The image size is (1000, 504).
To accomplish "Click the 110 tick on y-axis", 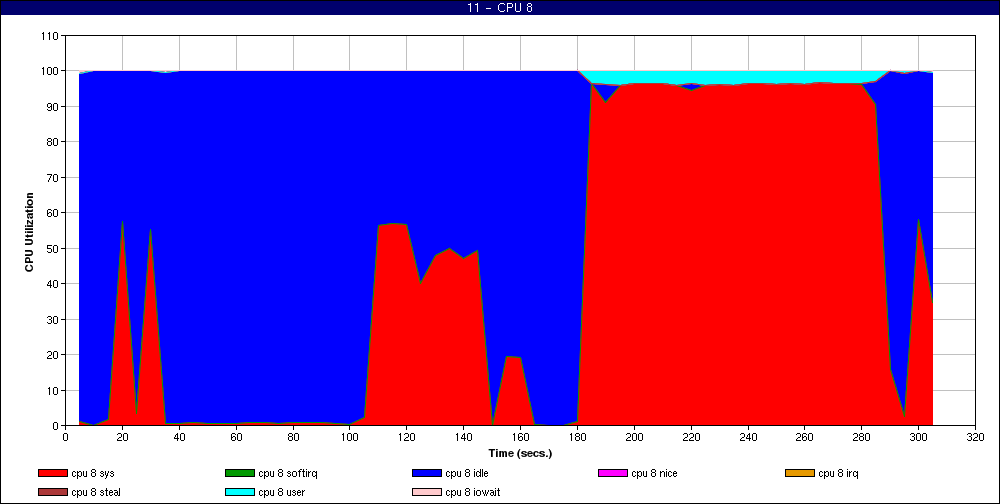I will click(50, 36).
